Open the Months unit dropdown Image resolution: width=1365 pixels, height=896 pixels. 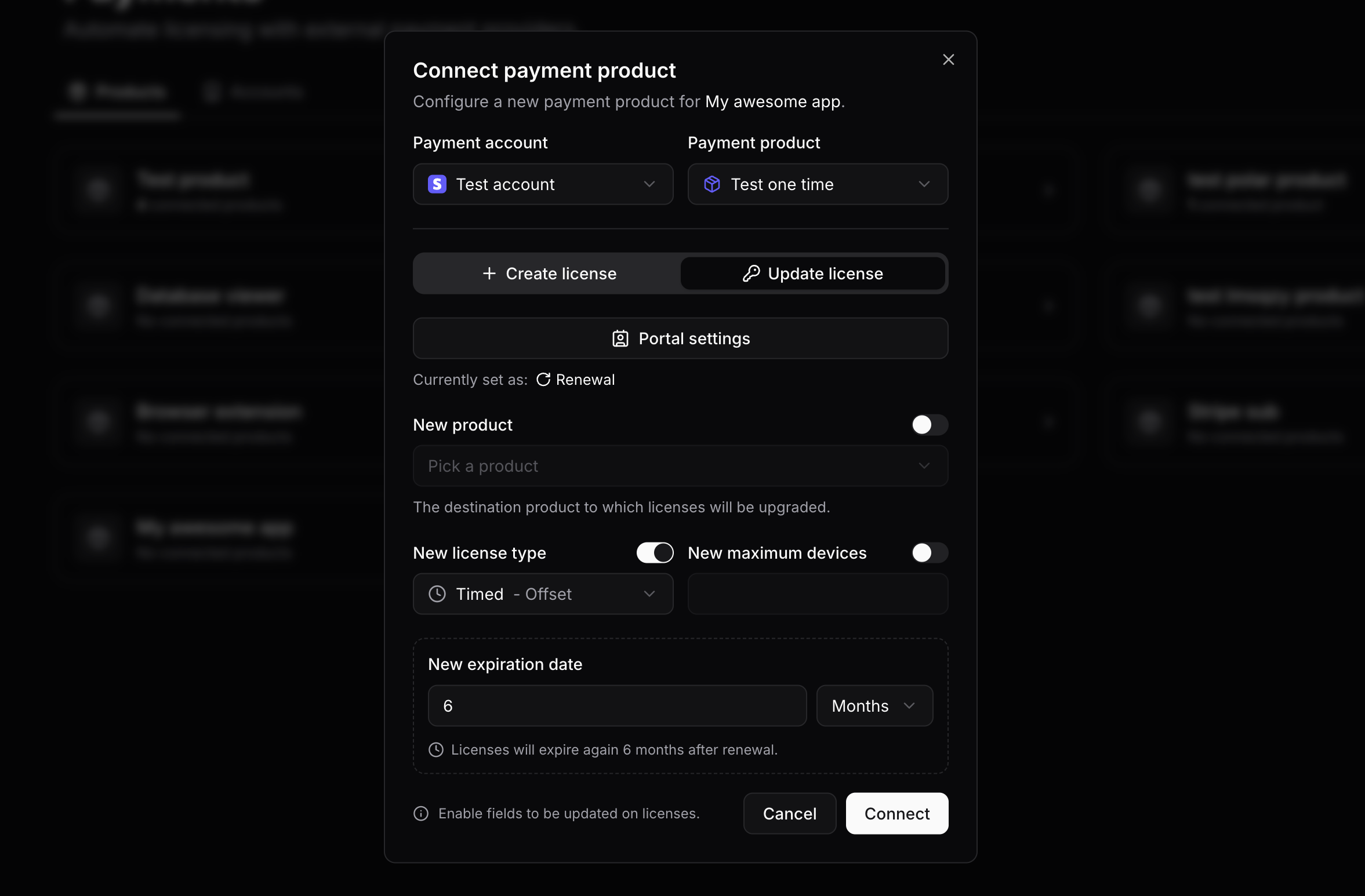tap(874, 706)
